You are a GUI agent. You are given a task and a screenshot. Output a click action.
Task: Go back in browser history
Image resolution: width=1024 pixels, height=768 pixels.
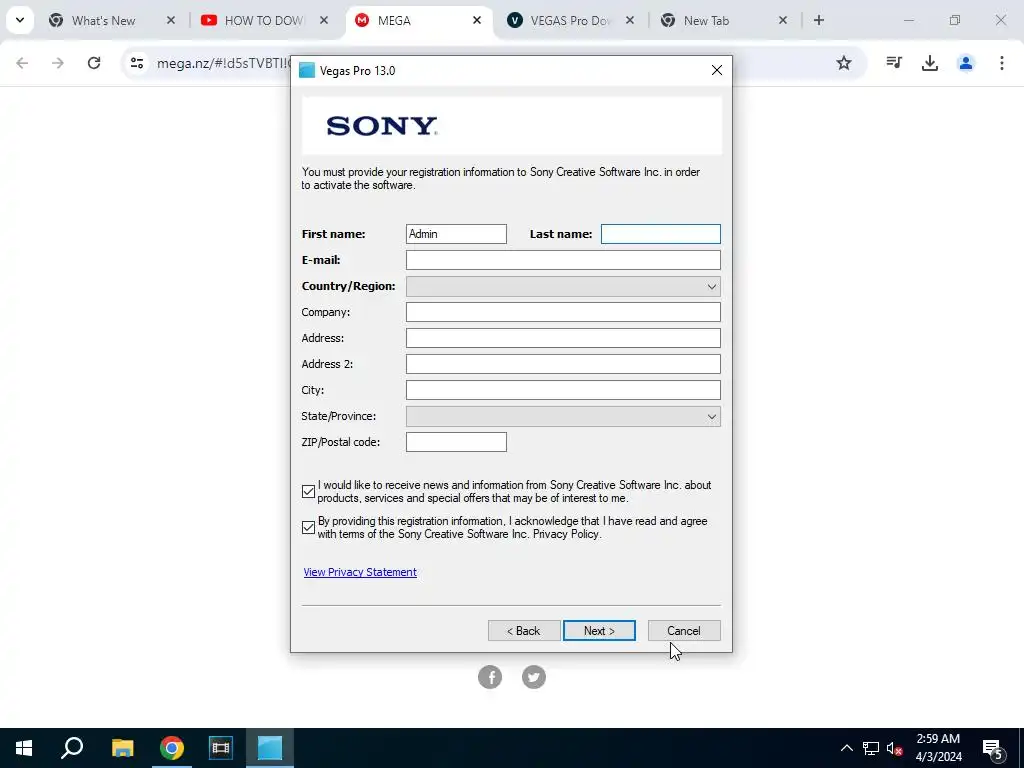tap(22, 63)
